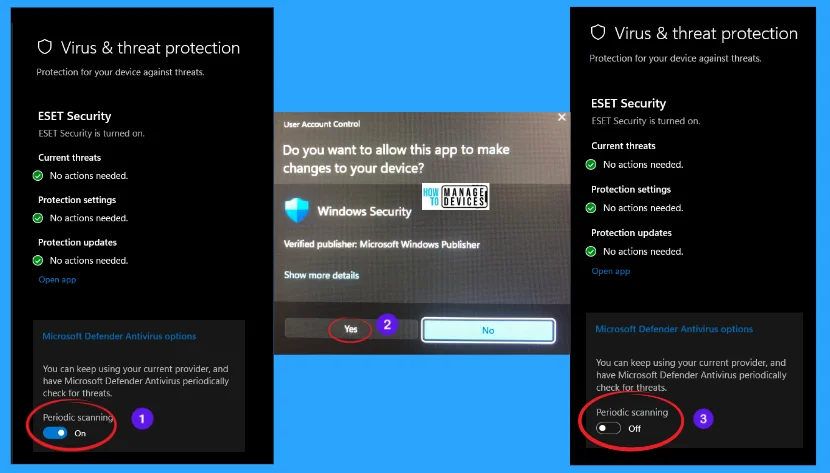Click 'ESET Security is turned on.' in right panel

pos(646,121)
